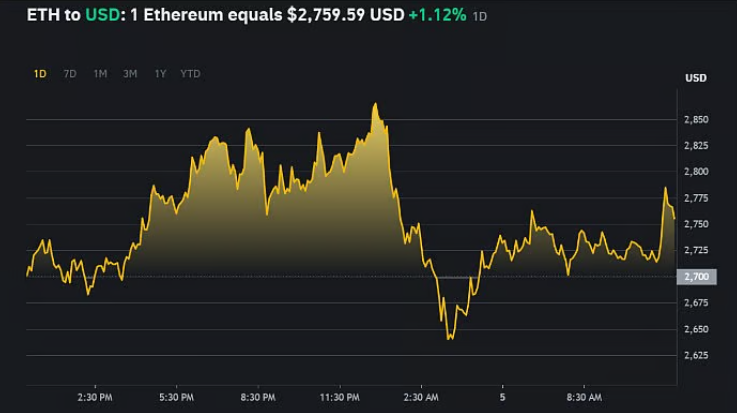This screenshot has width=737, height=413.
Task: Switch chart to 1M range
Action: (100, 74)
